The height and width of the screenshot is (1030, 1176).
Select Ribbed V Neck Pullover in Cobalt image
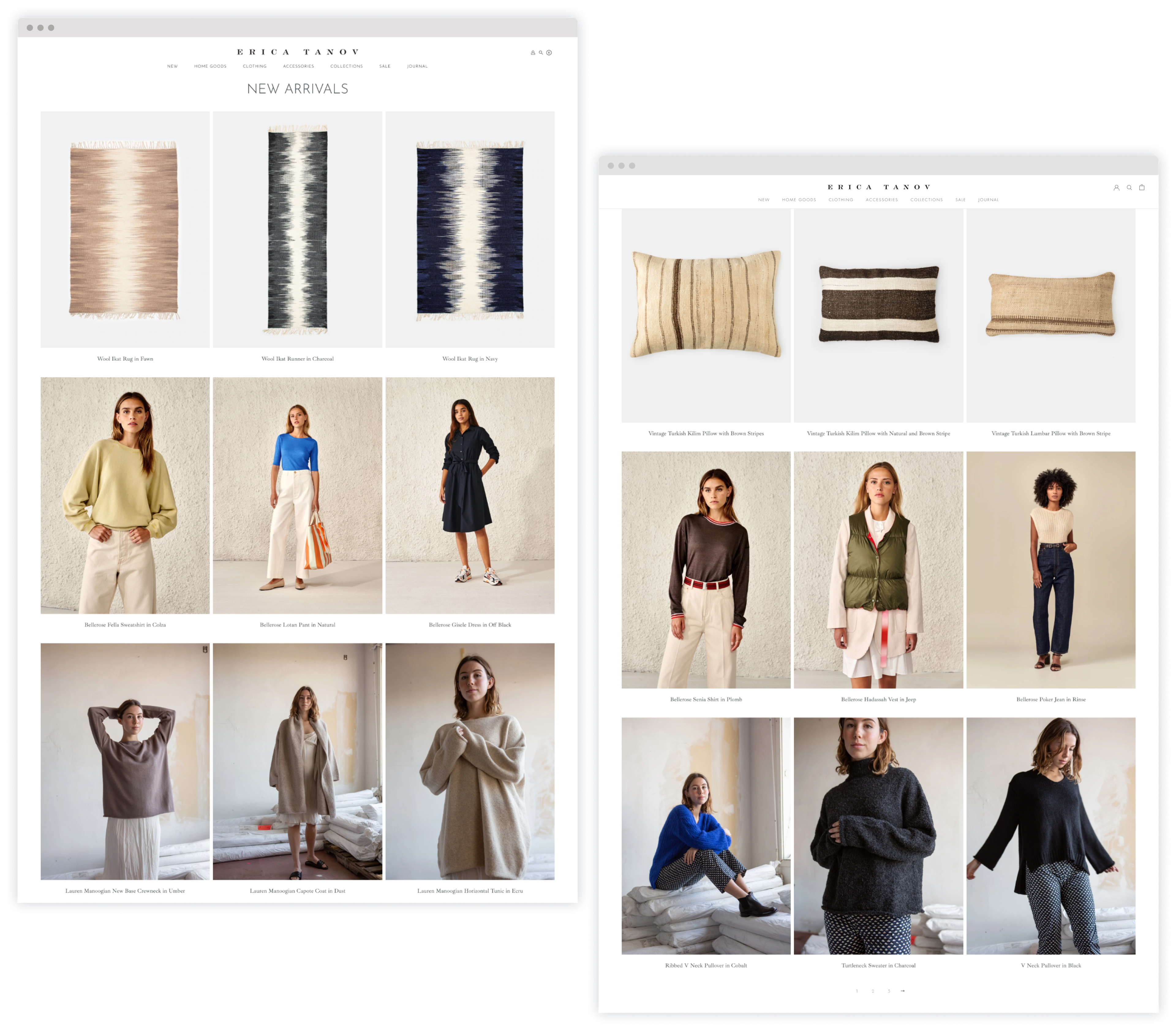[x=706, y=836]
